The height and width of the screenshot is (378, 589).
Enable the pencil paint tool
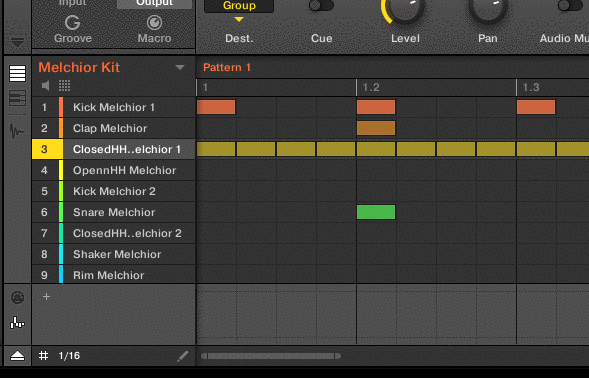[x=183, y=356]
